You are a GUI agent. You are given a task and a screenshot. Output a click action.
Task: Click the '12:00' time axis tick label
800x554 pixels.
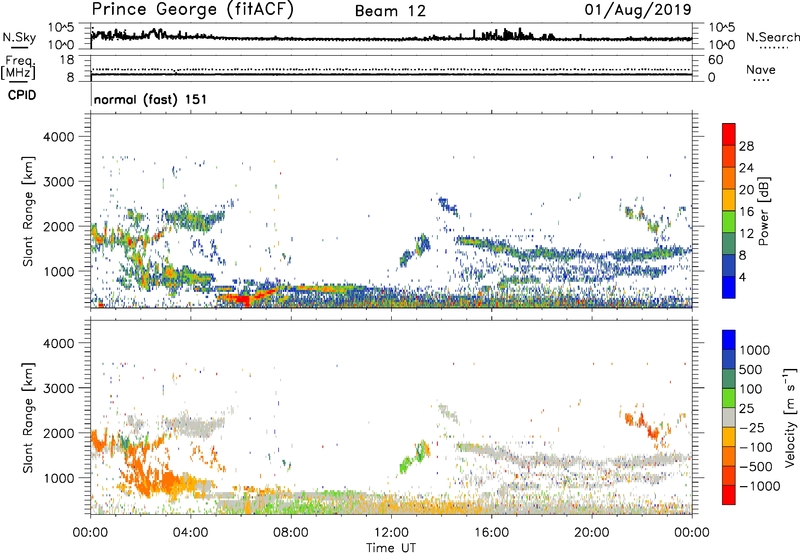tap(391, 533)
